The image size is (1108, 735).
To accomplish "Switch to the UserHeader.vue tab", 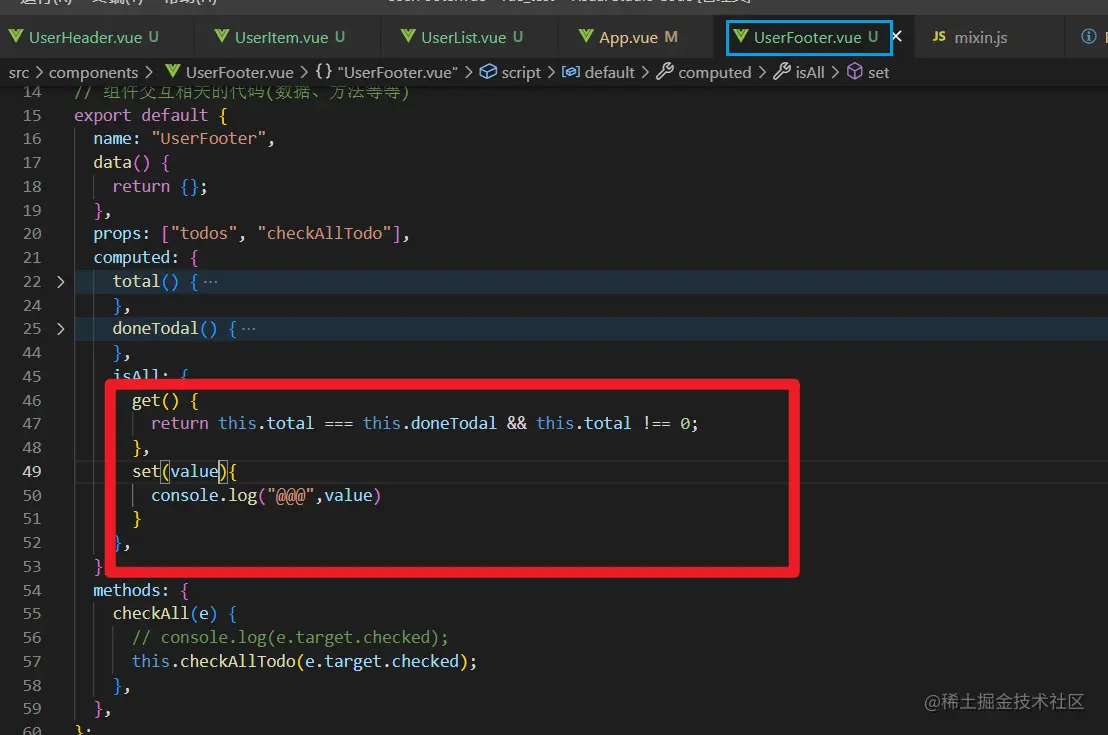I will [x=85, y=37].
